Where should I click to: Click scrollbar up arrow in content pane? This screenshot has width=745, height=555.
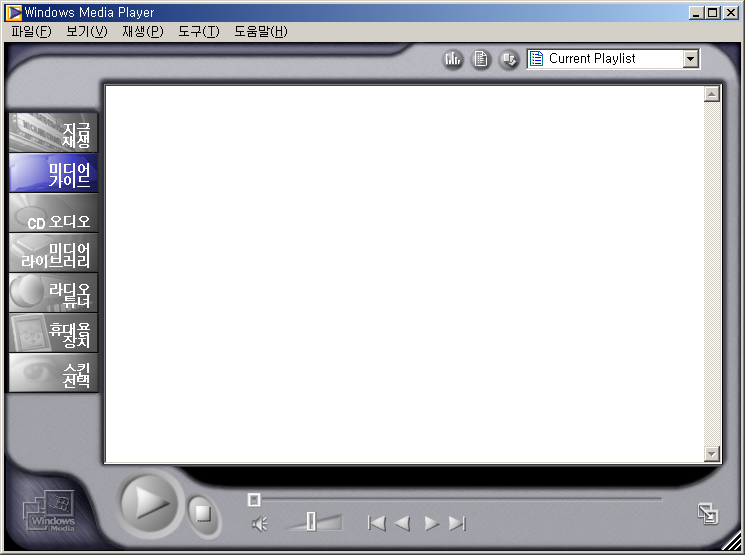point(711,94)
